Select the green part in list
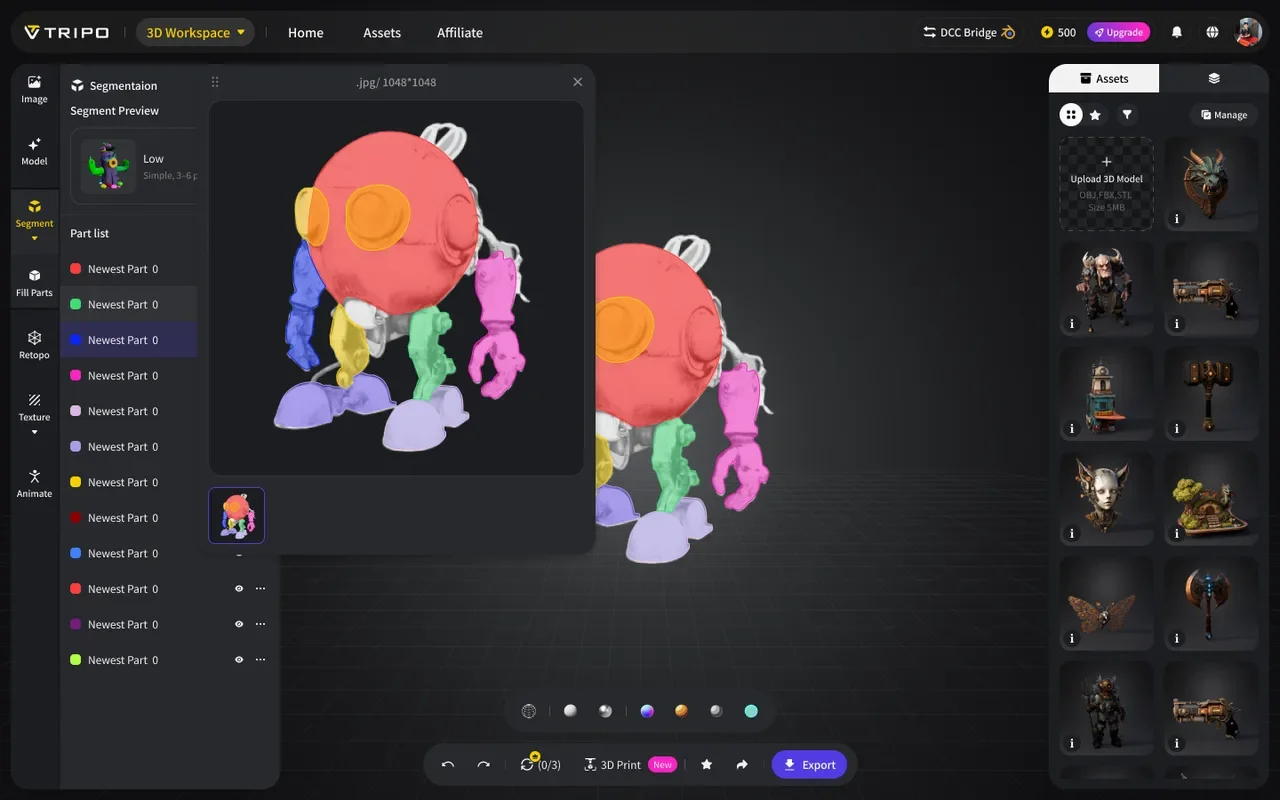The image size is (1280, 800). pyautogui.click(x=129, y=304)
